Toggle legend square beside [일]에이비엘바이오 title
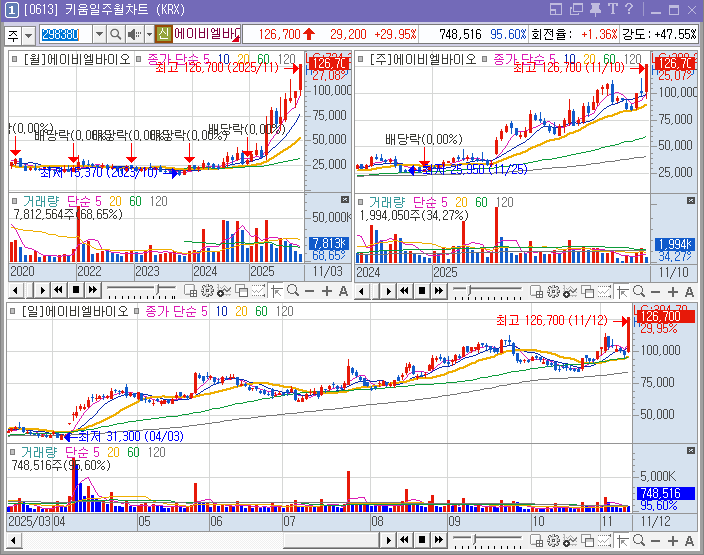The height and width of the screenshot is (555, 704). tap(13, 311)
